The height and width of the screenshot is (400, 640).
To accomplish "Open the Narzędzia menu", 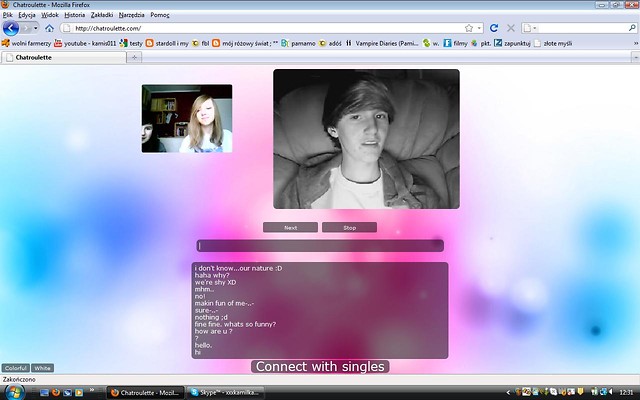I will [131, 15].
